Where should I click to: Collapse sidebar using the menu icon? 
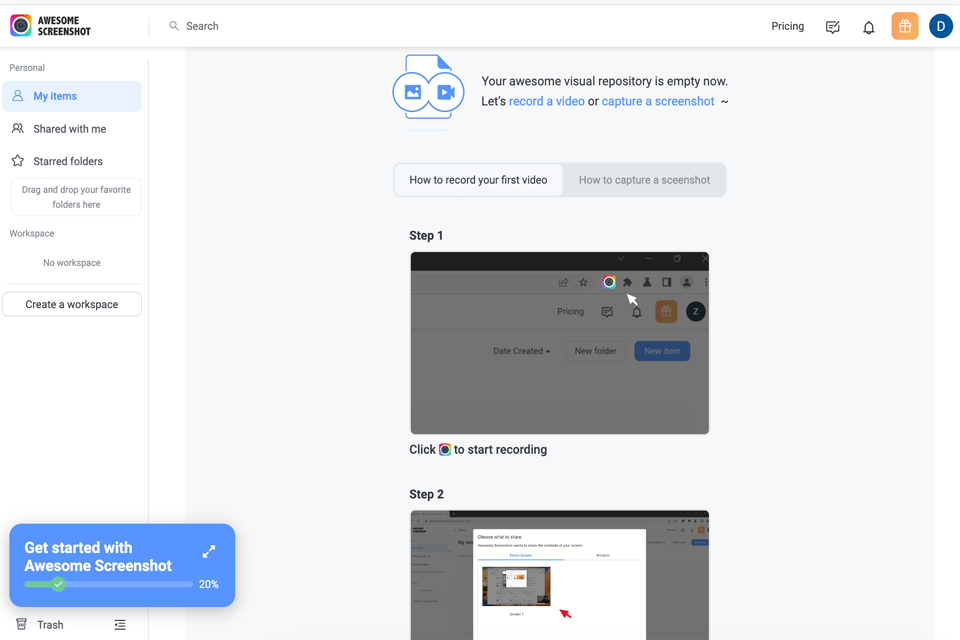[x=120, y=625]
